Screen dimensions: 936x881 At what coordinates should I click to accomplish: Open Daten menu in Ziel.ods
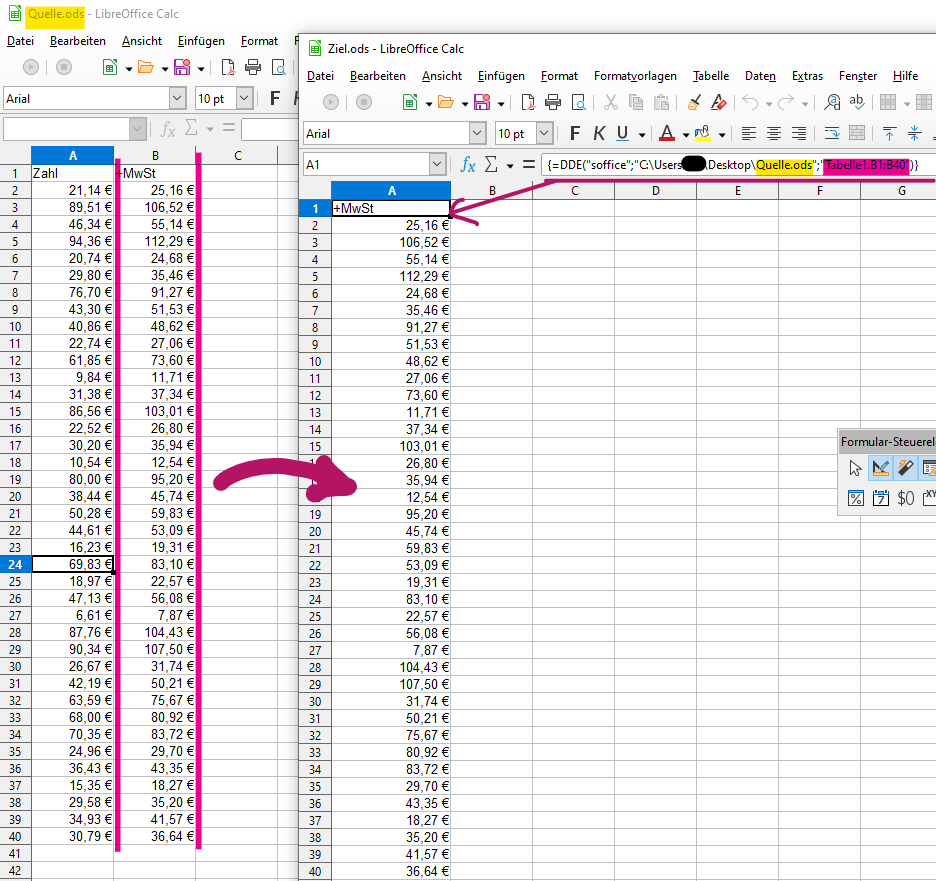point(760,76)
